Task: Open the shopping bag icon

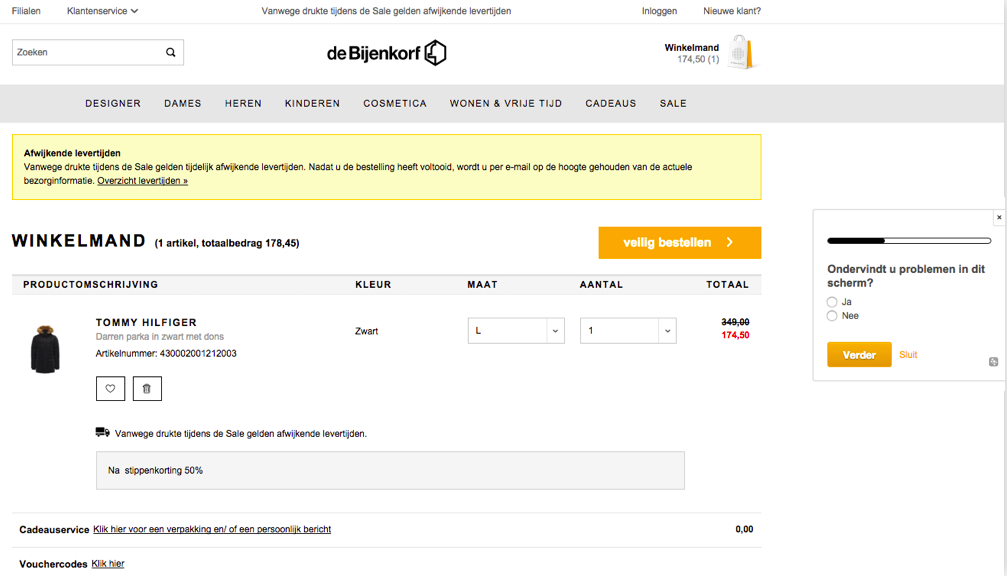Action: click(742, 53)
